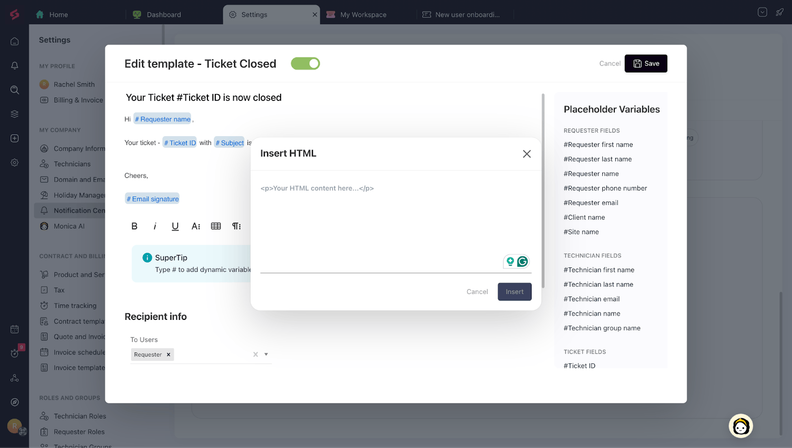Click the compass explore sidebar icon
Viewport: 792px width, 448px height.
(15, 402)
